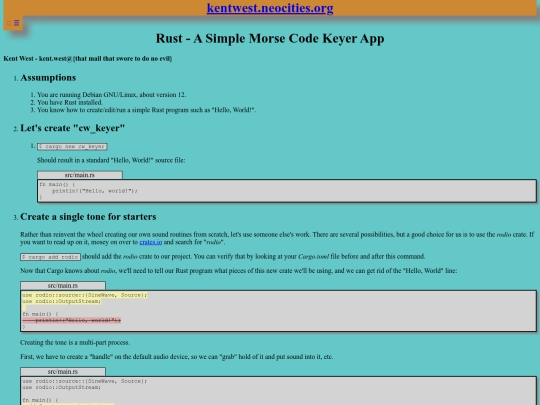This screenshot has height=405, width=540.
Task: Click the third "src/main.rs" file label
Action: pos(63,372)
